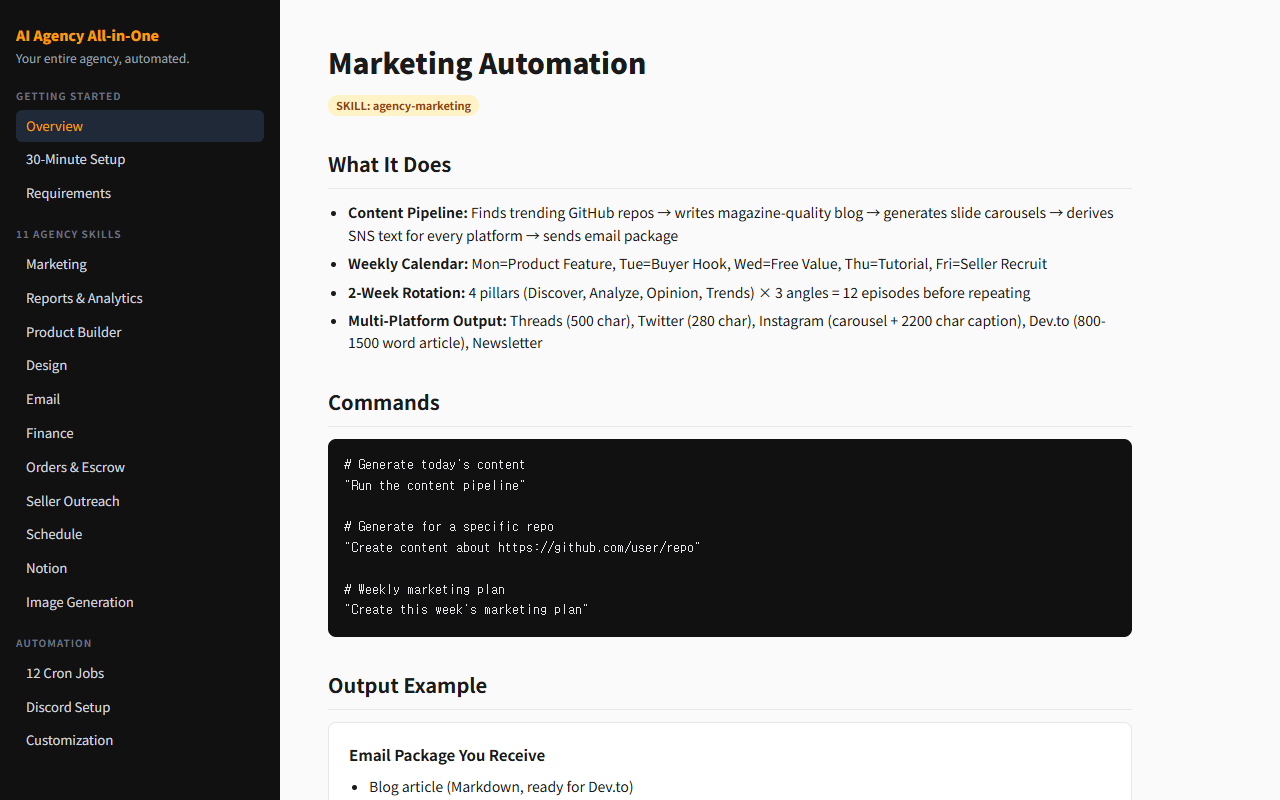Go to 30-Minute Setup
The image size is (1280, 800).
(x=75, y=159)
